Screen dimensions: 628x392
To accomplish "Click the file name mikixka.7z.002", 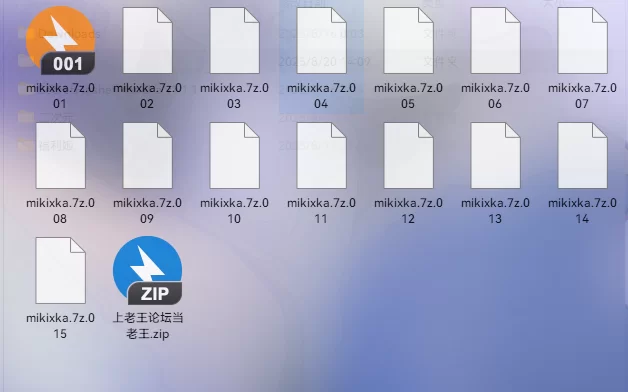I will [147, 96].
